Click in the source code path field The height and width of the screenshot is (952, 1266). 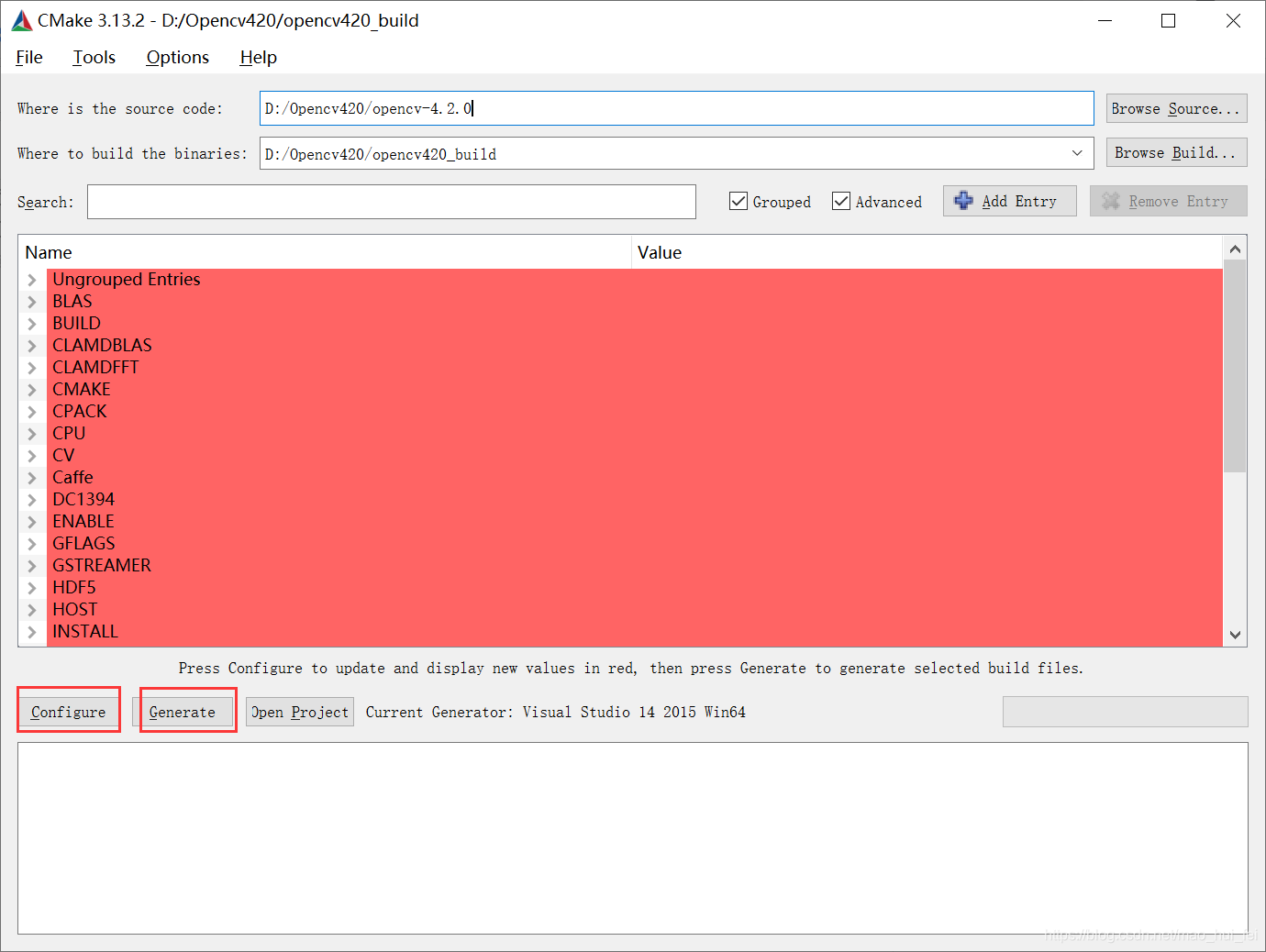click(676, 108)
